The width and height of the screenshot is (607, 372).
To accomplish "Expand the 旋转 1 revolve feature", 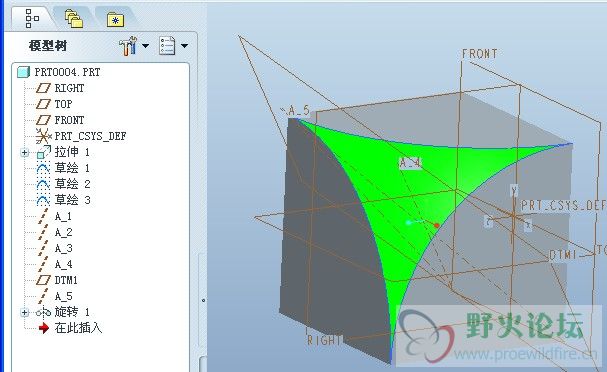I will 24,312.
